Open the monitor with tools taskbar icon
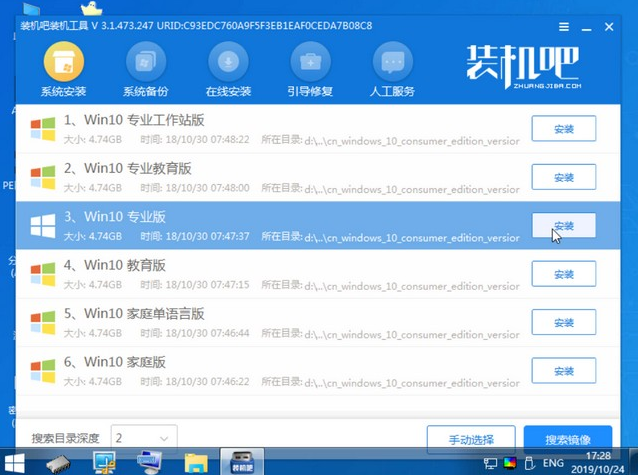Image resolution: width=638 pixels, height=476 pixels. point(104,463)
